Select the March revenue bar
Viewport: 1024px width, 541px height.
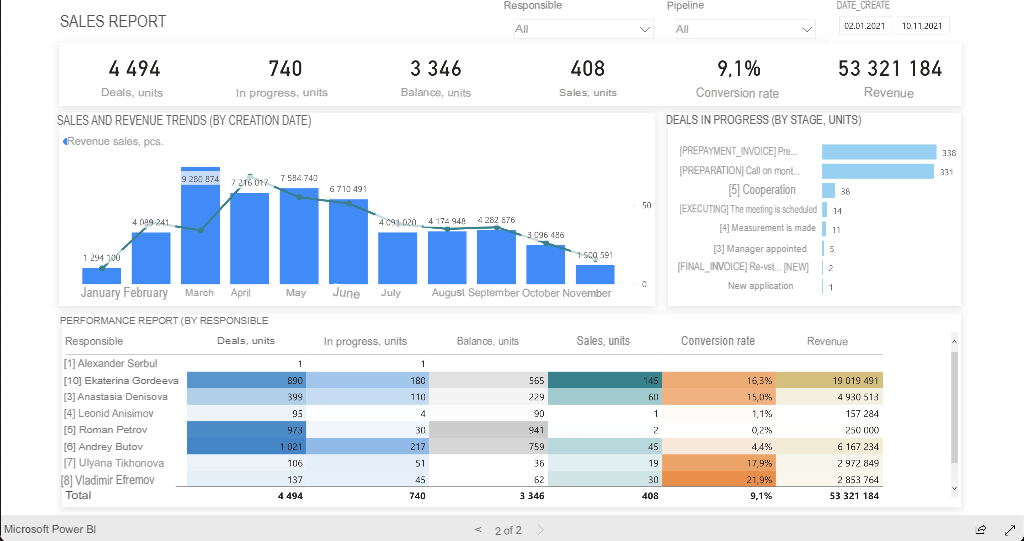point(200,225)
